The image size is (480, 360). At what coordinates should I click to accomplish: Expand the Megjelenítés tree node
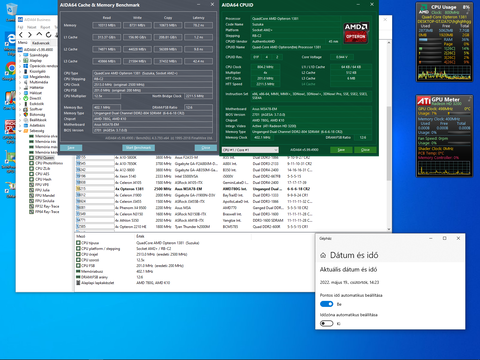(x=20, y=77)
